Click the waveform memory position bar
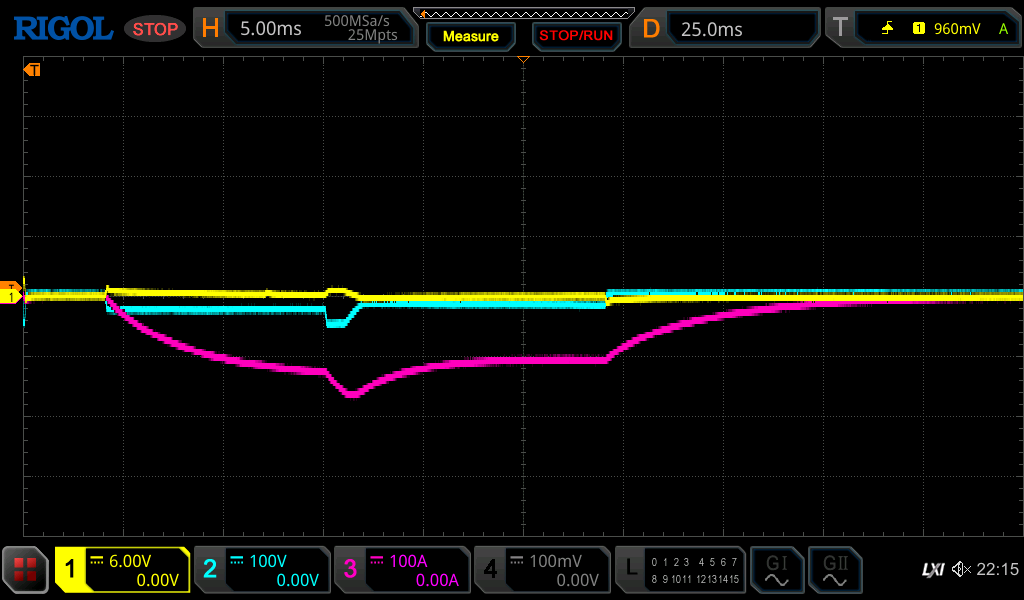This screenshot has width=1024, height=600. pyautogui.click(x=523, y=13)
